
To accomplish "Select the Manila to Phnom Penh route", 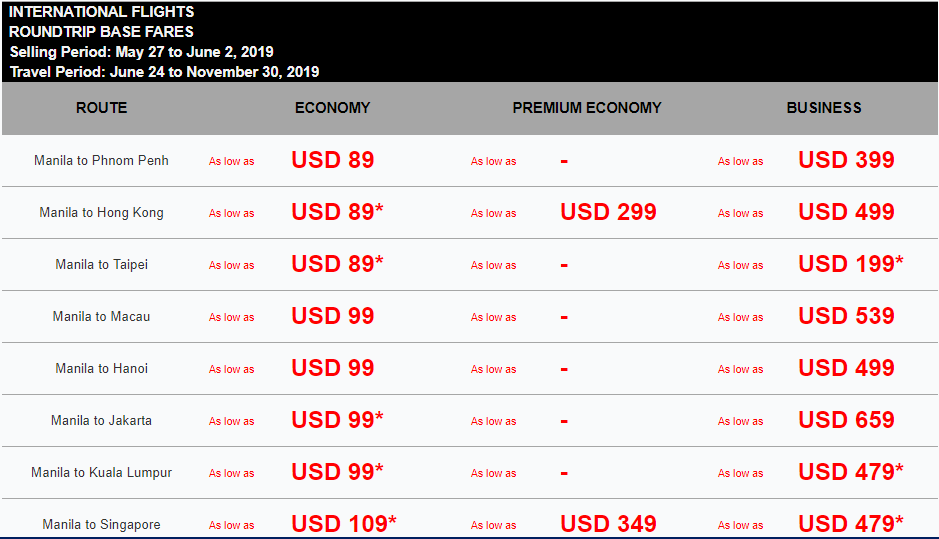I will tap(101, 161).
